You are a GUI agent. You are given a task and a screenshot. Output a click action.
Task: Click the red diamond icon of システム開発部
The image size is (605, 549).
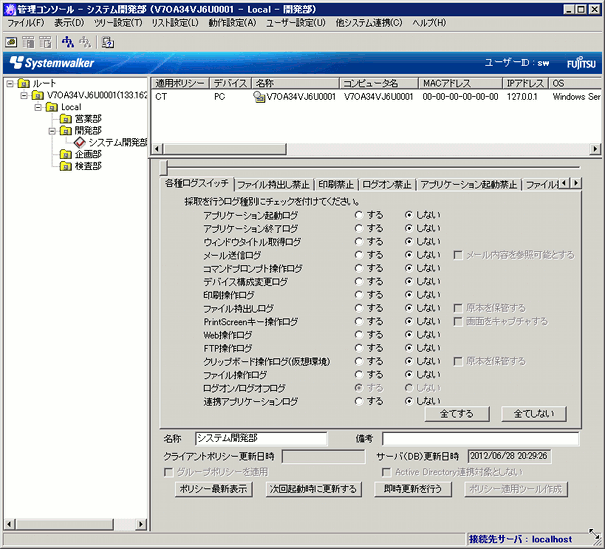(x=79, y=142)
